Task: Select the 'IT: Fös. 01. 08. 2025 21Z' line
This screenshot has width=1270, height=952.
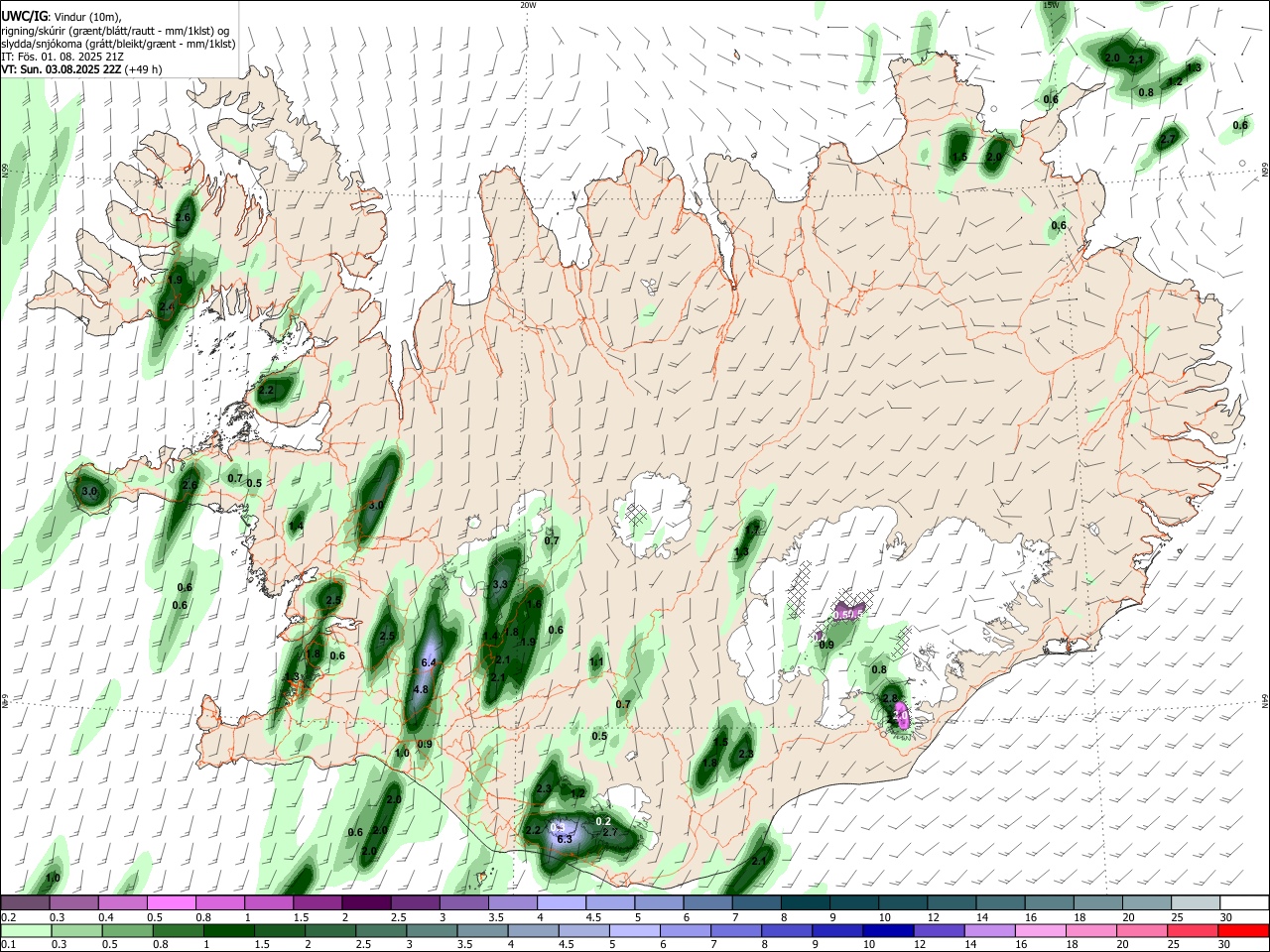Action: pos(61,57)
